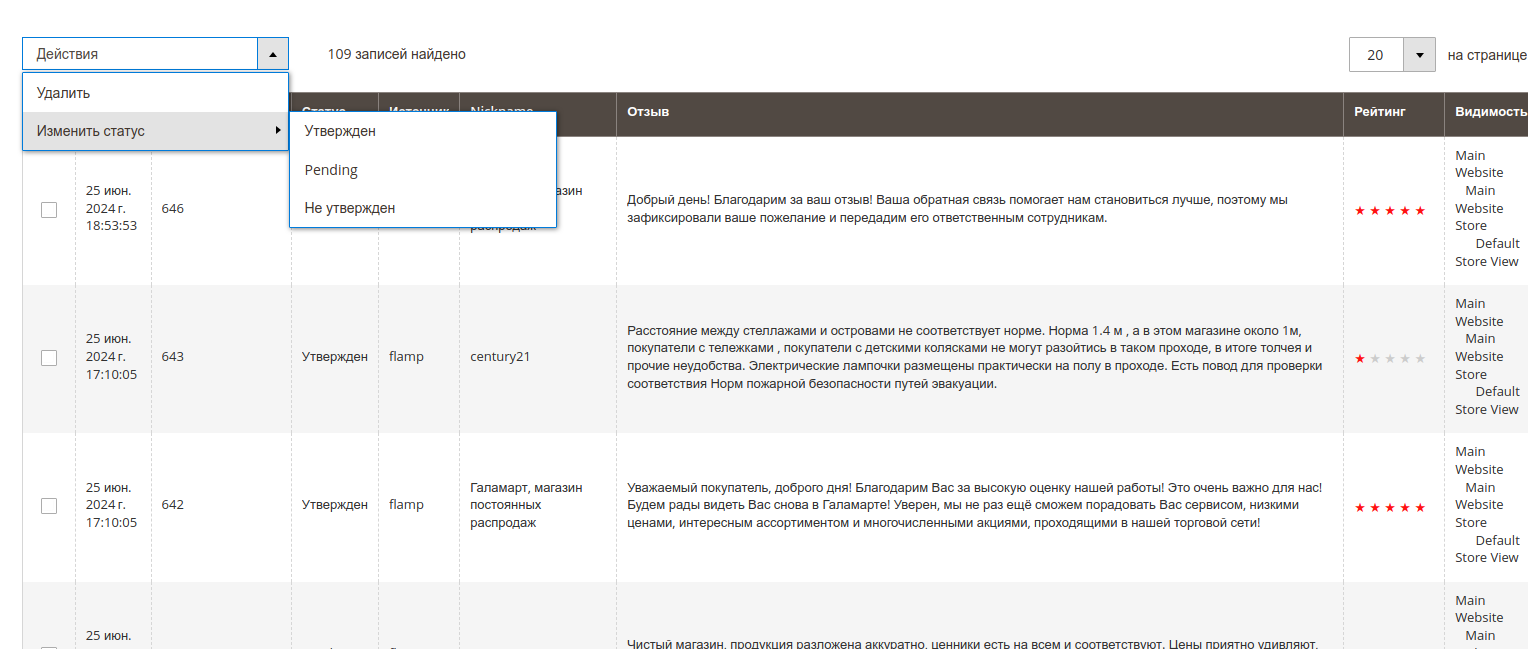This screenshot has width=1528, height=649.
Task: Sort by the Отзыв column header
Action: pos(648,112)
